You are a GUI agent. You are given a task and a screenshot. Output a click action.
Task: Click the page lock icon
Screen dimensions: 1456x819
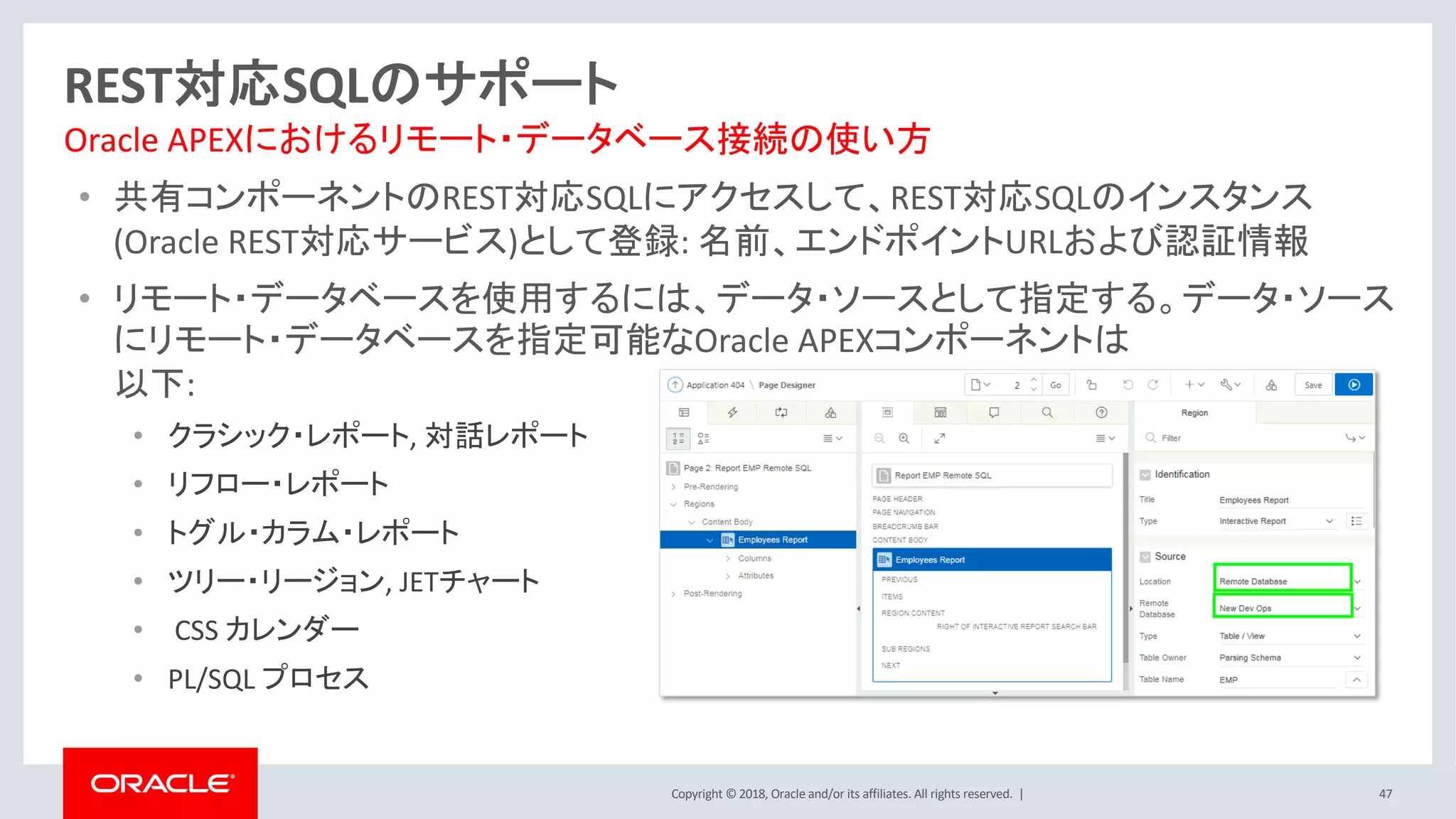click(x=1091, y=385)
